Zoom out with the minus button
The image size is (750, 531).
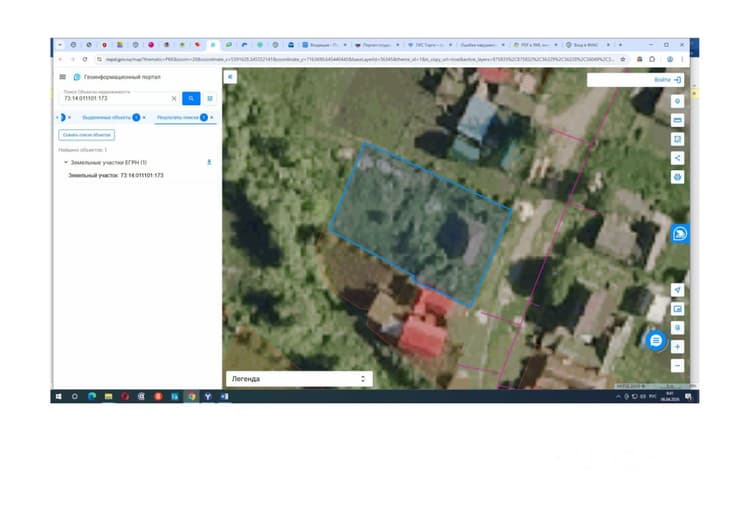pos(677,366)
